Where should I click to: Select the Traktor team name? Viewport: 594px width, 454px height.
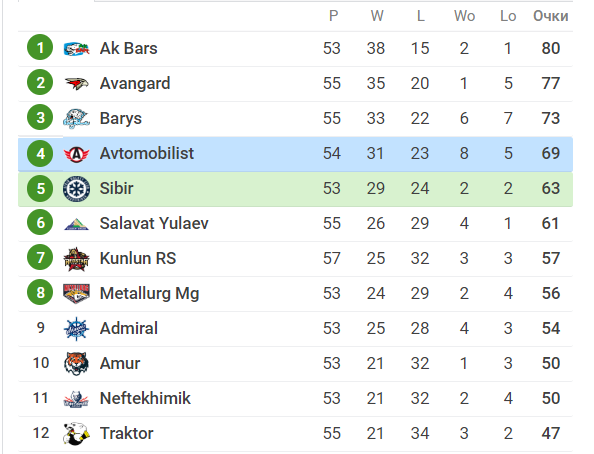click(x=127, y=433)
